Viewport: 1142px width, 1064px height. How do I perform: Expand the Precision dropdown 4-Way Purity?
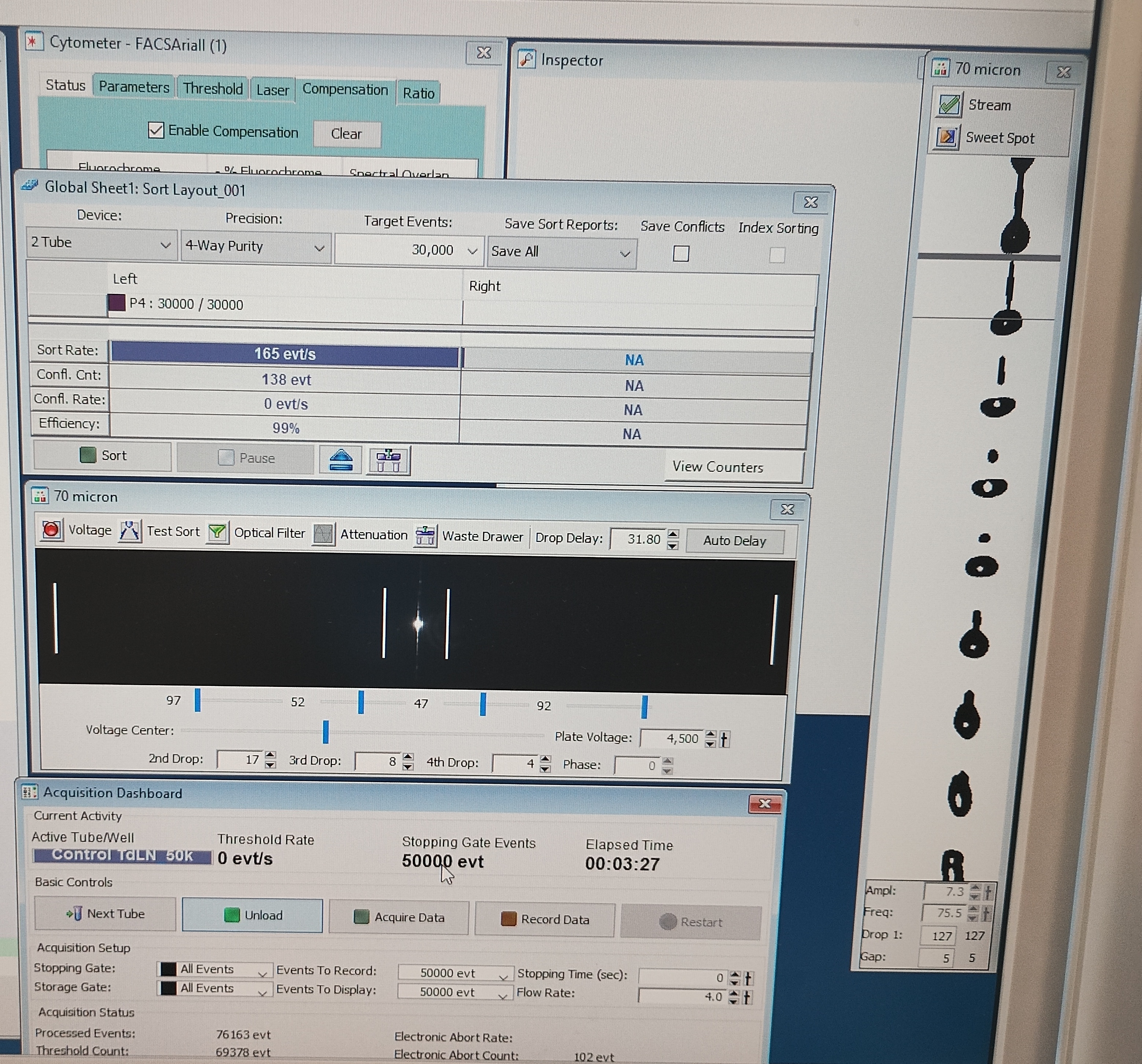coord(255,247)
